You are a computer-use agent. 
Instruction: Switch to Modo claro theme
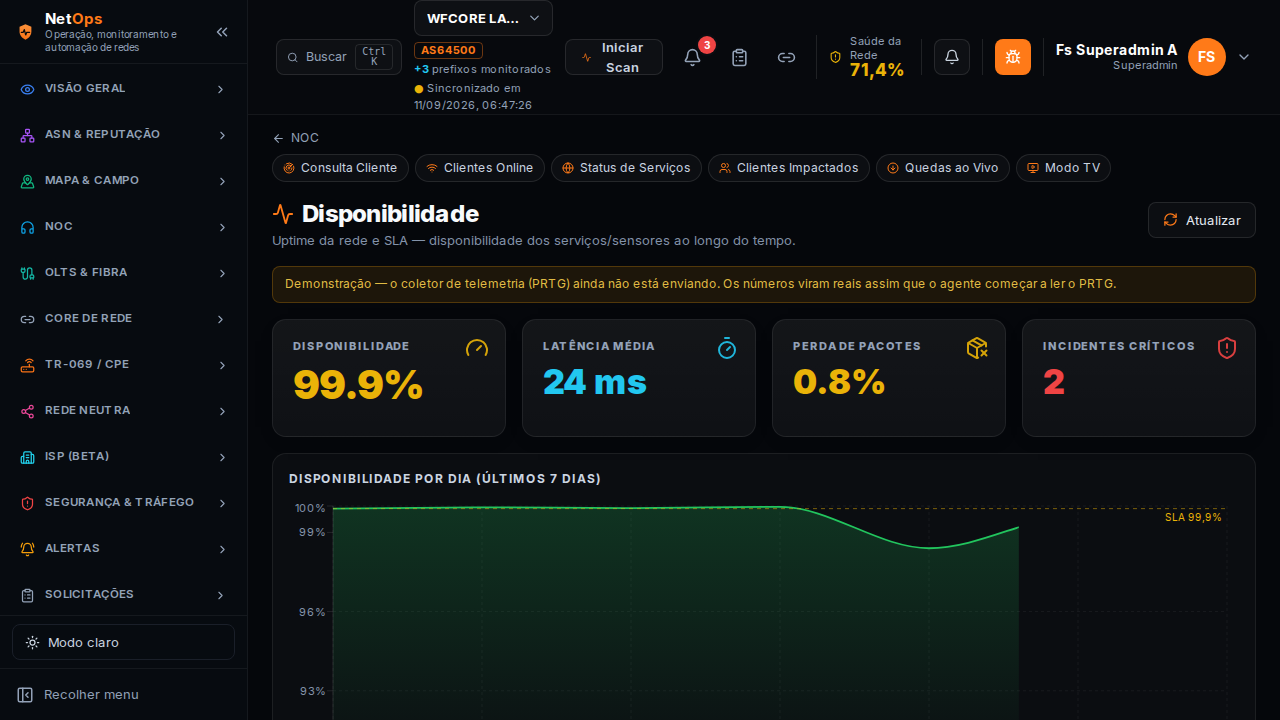click(123, 642)
